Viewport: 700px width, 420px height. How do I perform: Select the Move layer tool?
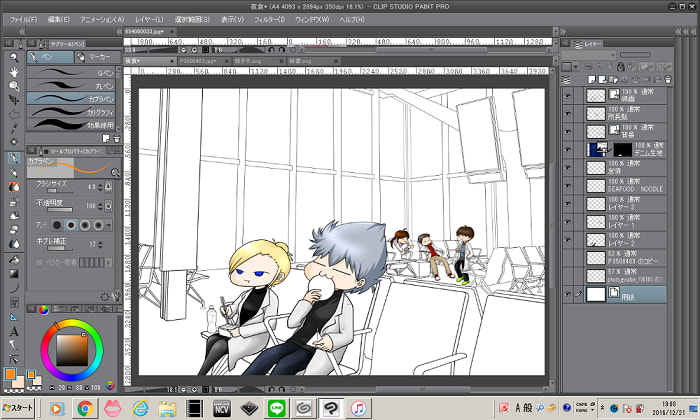click(14, 100)
